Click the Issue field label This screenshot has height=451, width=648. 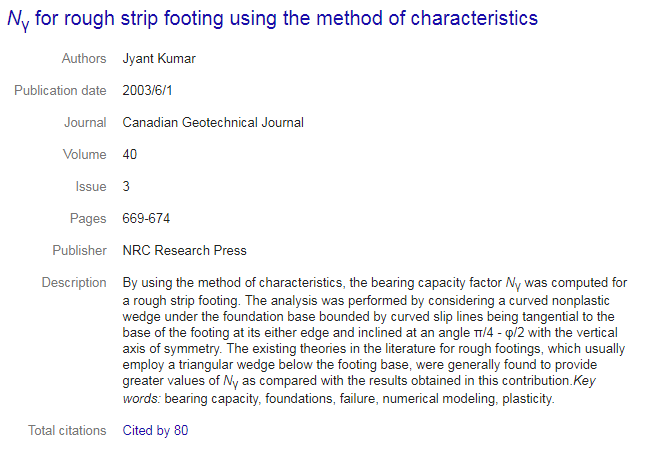click(x=91, y=186)
